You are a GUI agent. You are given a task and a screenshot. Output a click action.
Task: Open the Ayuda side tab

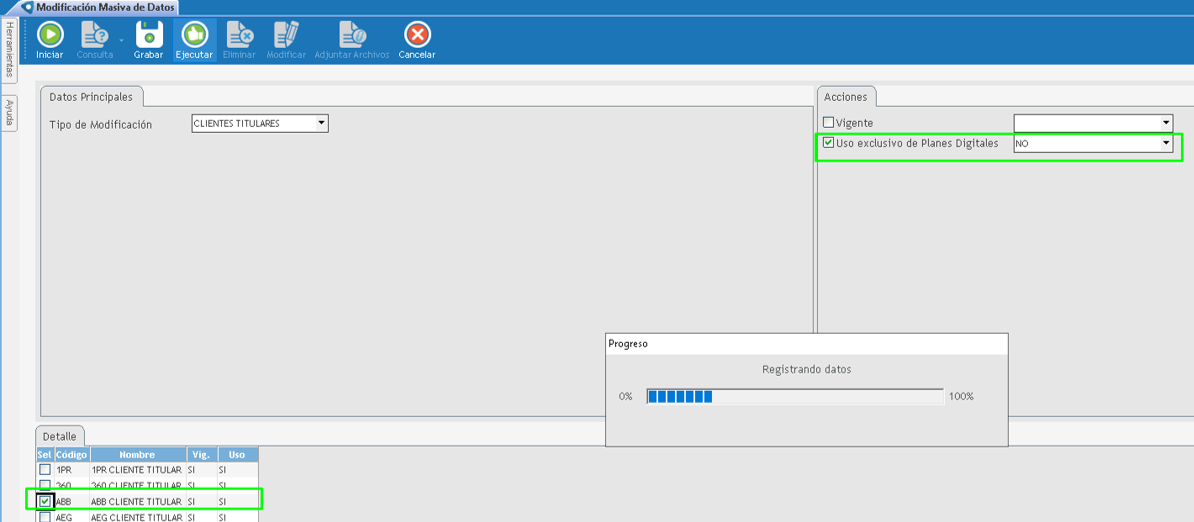[x=9, y=113]
